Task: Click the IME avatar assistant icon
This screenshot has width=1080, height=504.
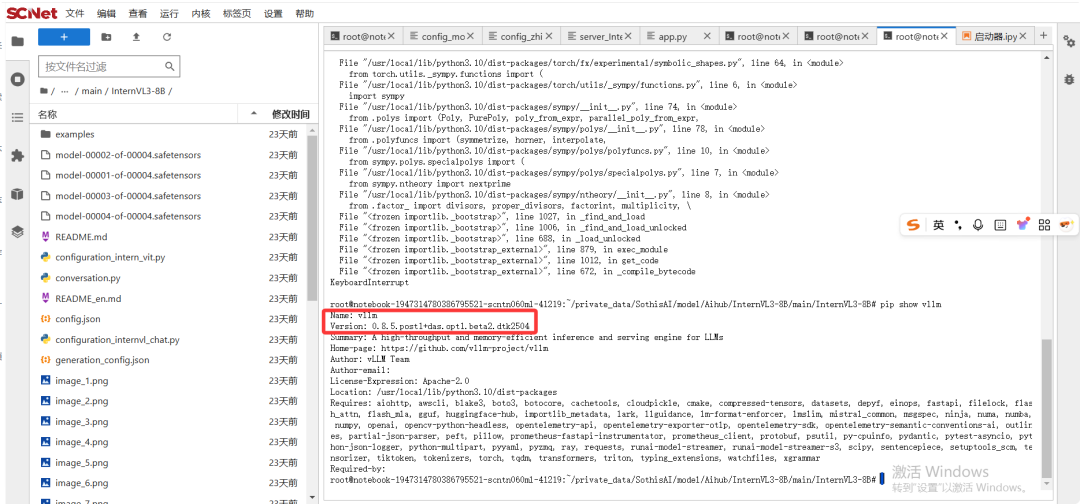Action: [1067, 224]
